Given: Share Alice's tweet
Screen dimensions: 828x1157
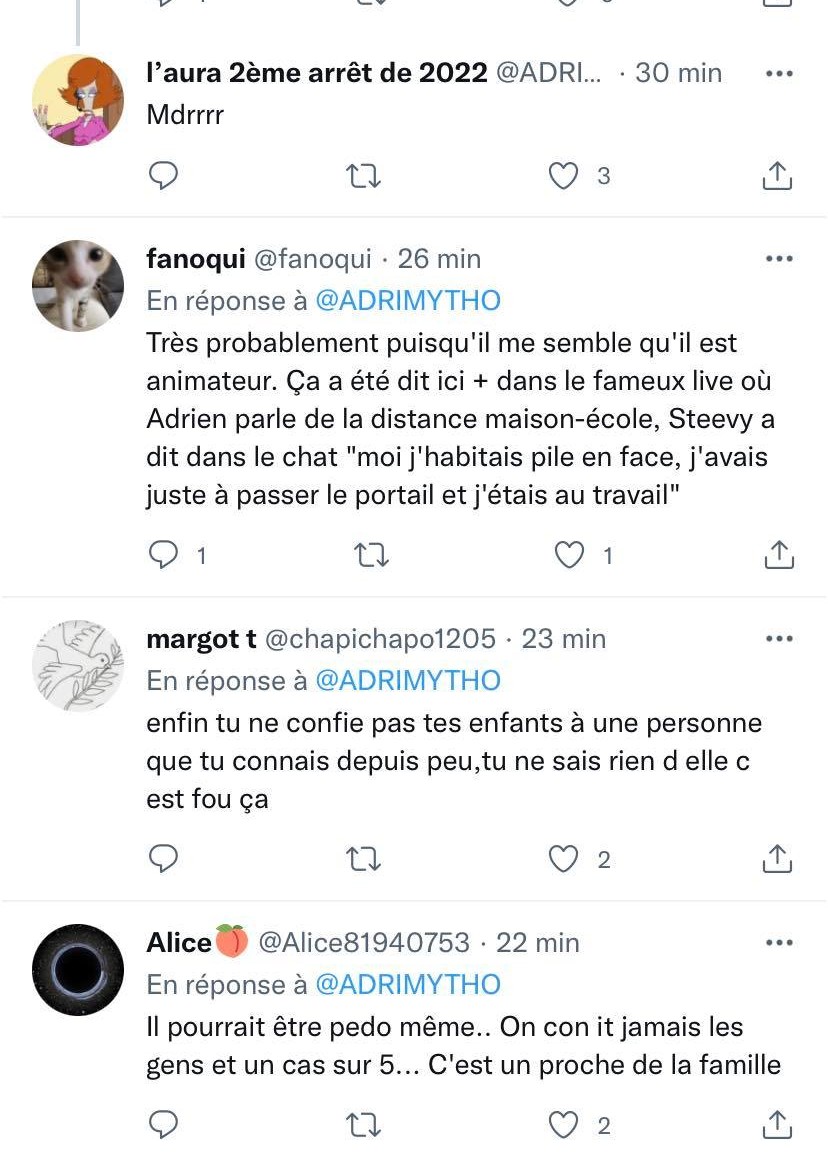Looking at the screenshot, I should pyautogui.click(x=778, y=1126).
